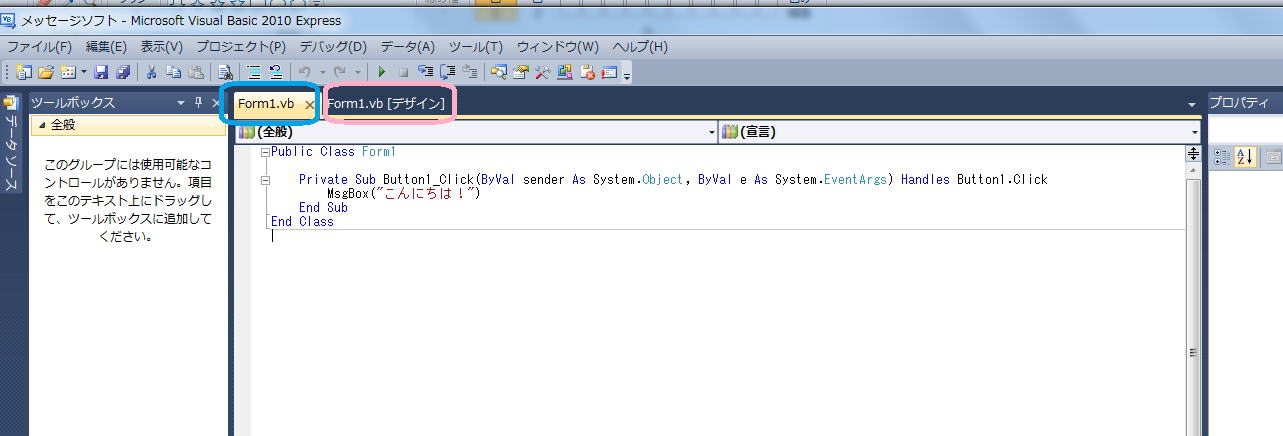Open the 編集(E) menu

(x=106, y=47)
